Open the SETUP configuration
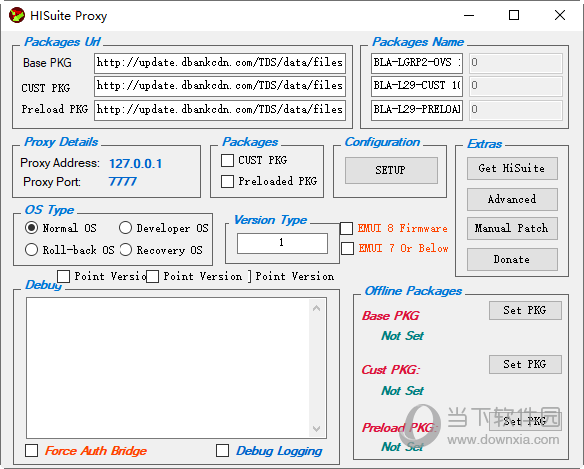This screenshot has width=584, height=469. tap(391, 170)
